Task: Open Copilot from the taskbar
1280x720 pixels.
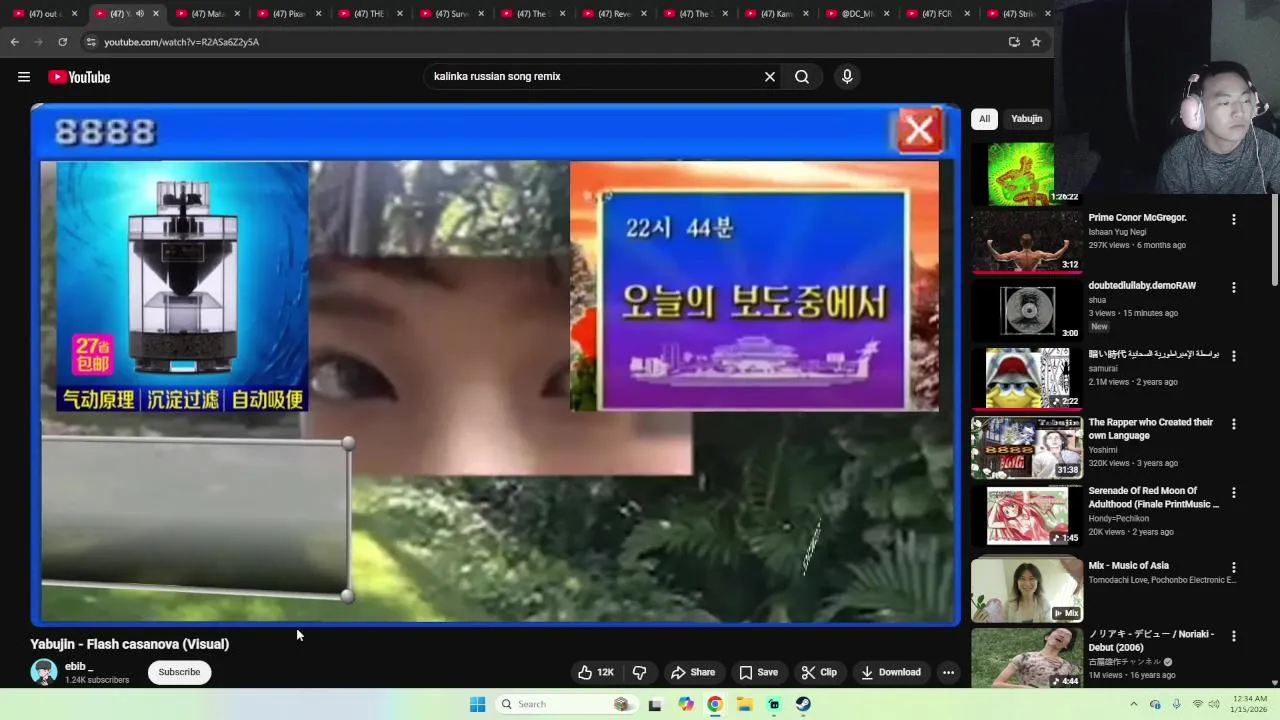Action: (686, 704)
